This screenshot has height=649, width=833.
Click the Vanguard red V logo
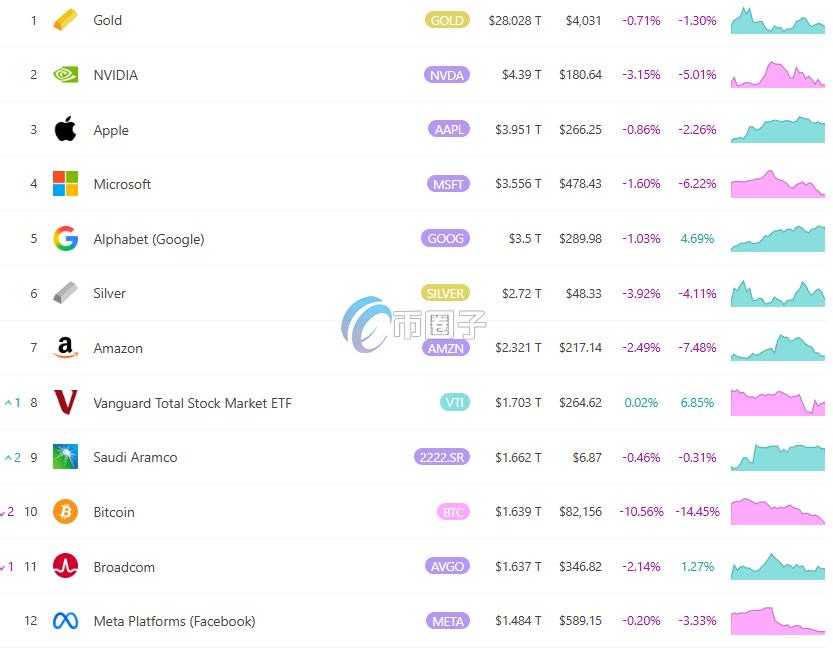65,403
